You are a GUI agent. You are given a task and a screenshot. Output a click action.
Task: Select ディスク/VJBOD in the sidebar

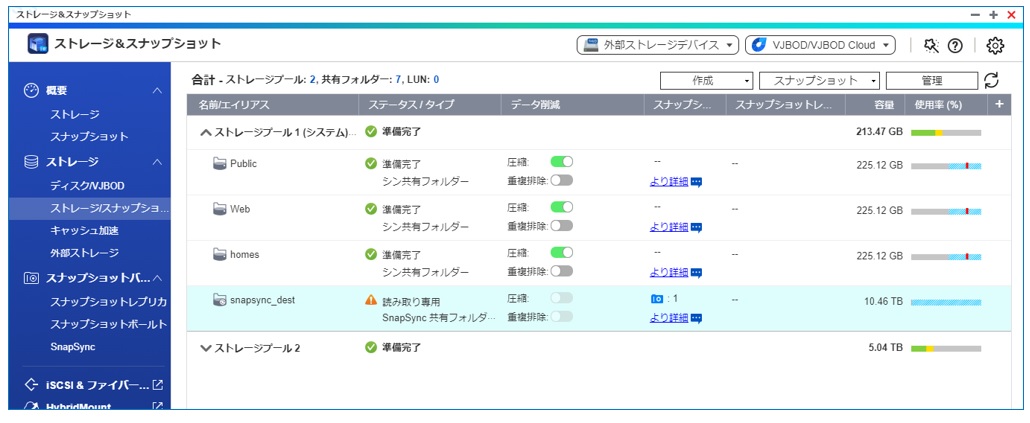pyautogui.click(x=87, y=186)
